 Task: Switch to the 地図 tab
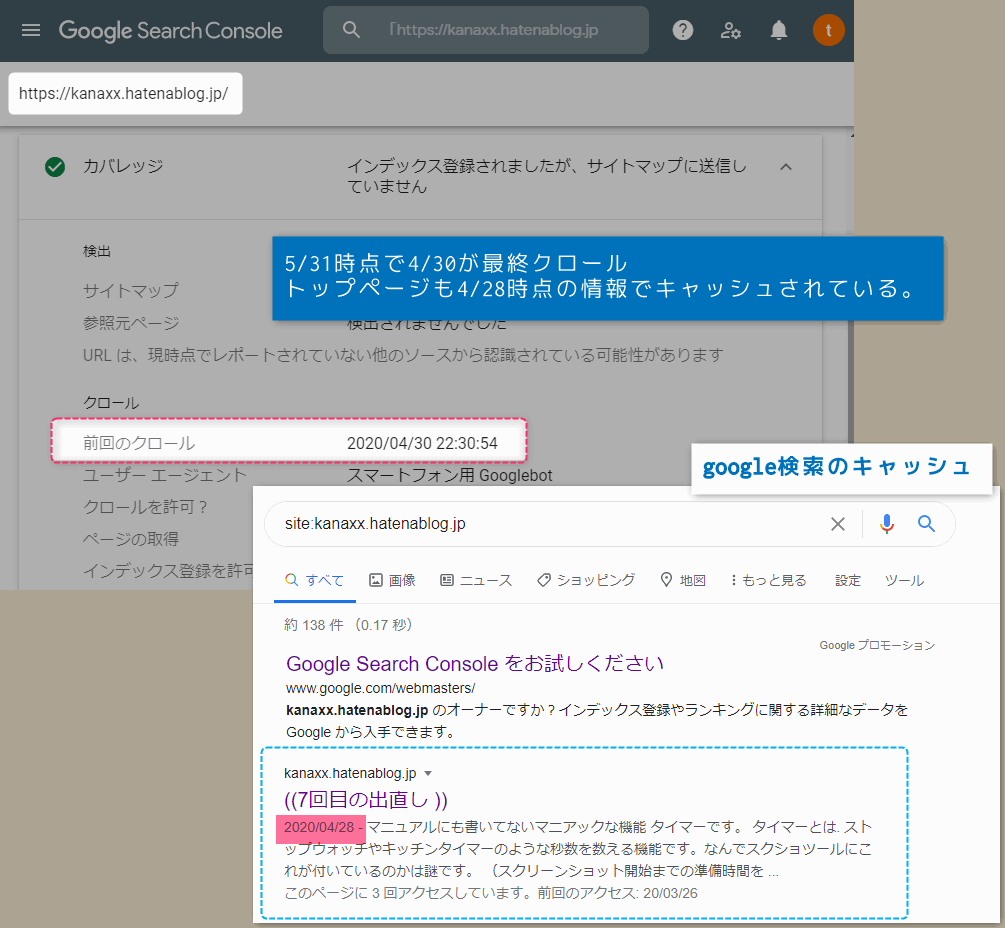click(x=683, y=580)
